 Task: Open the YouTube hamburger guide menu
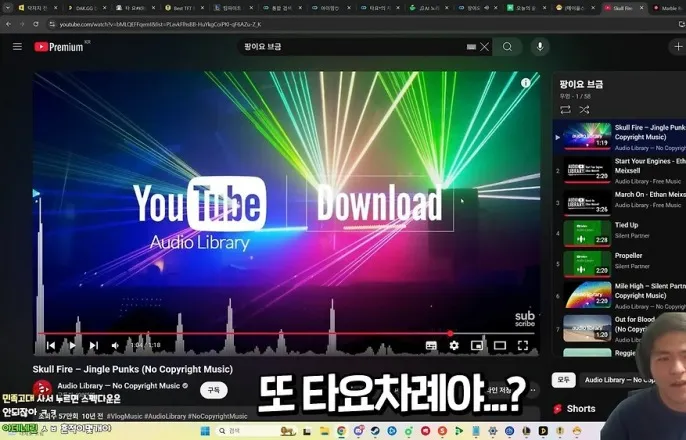(17, 46)
